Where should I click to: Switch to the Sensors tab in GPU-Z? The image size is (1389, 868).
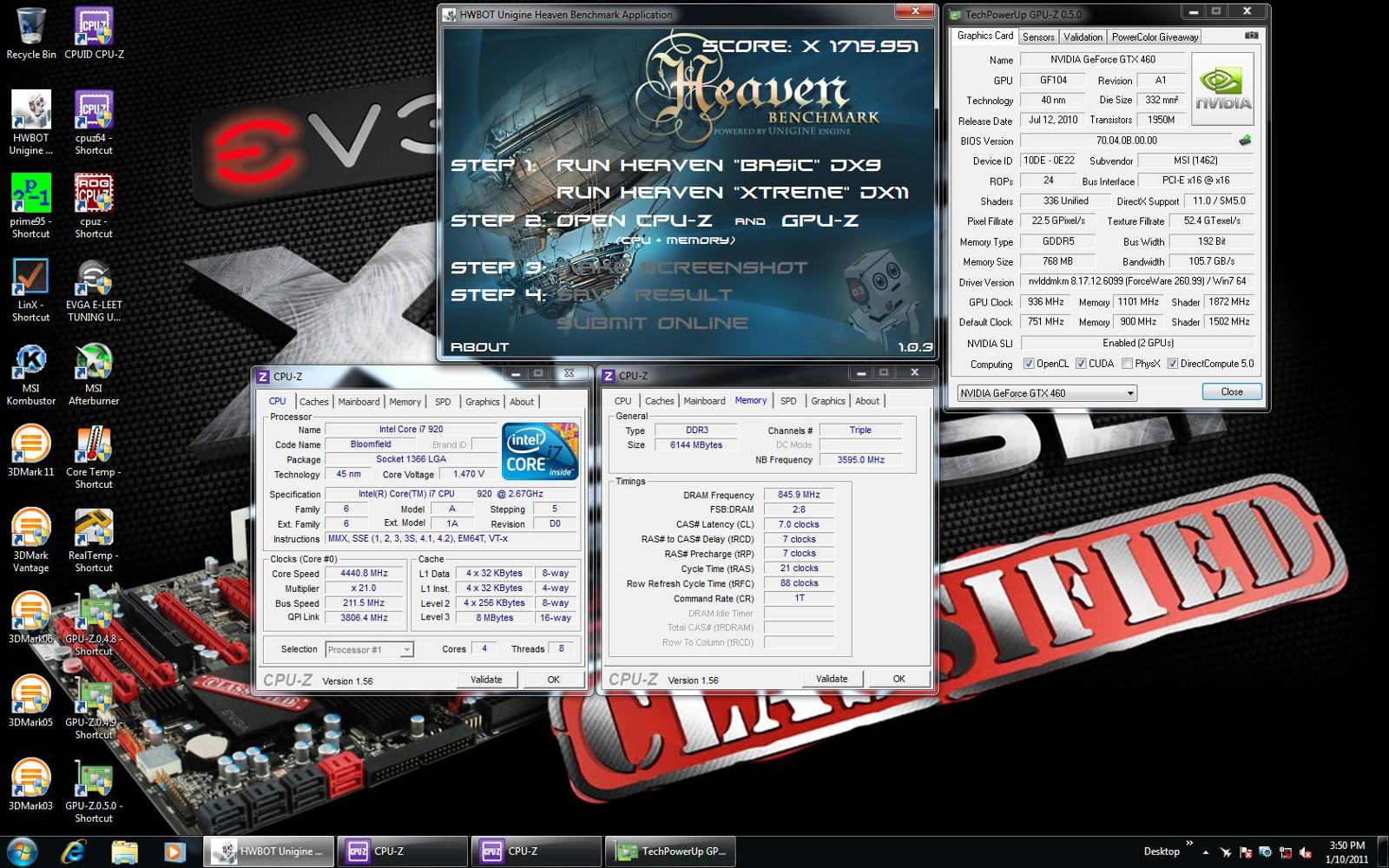click(x=1038, y=36)
